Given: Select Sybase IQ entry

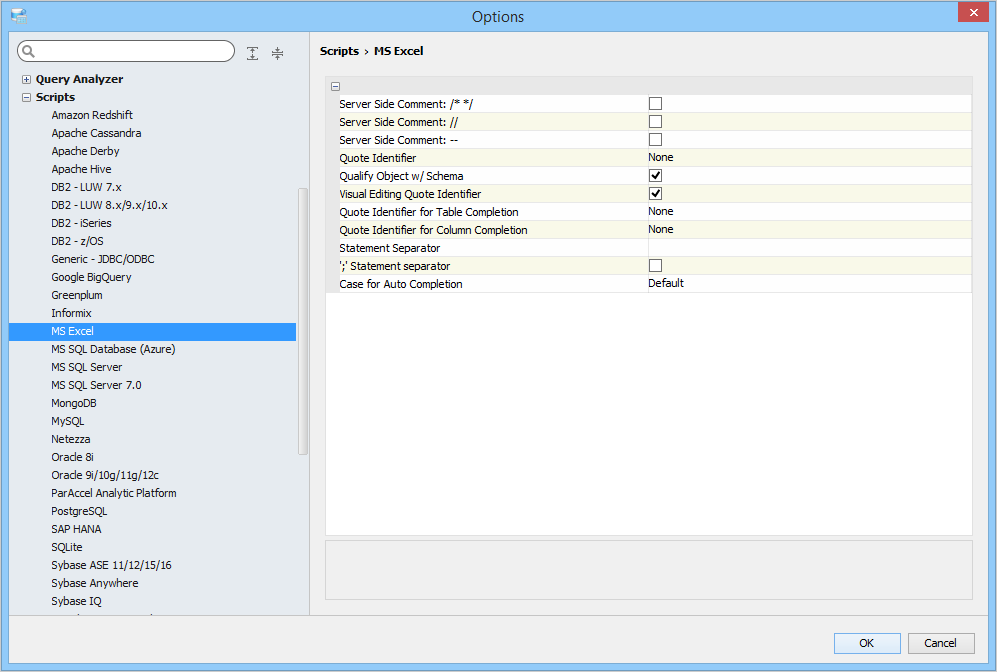Looking at the screenshot, I should [76, 601].
